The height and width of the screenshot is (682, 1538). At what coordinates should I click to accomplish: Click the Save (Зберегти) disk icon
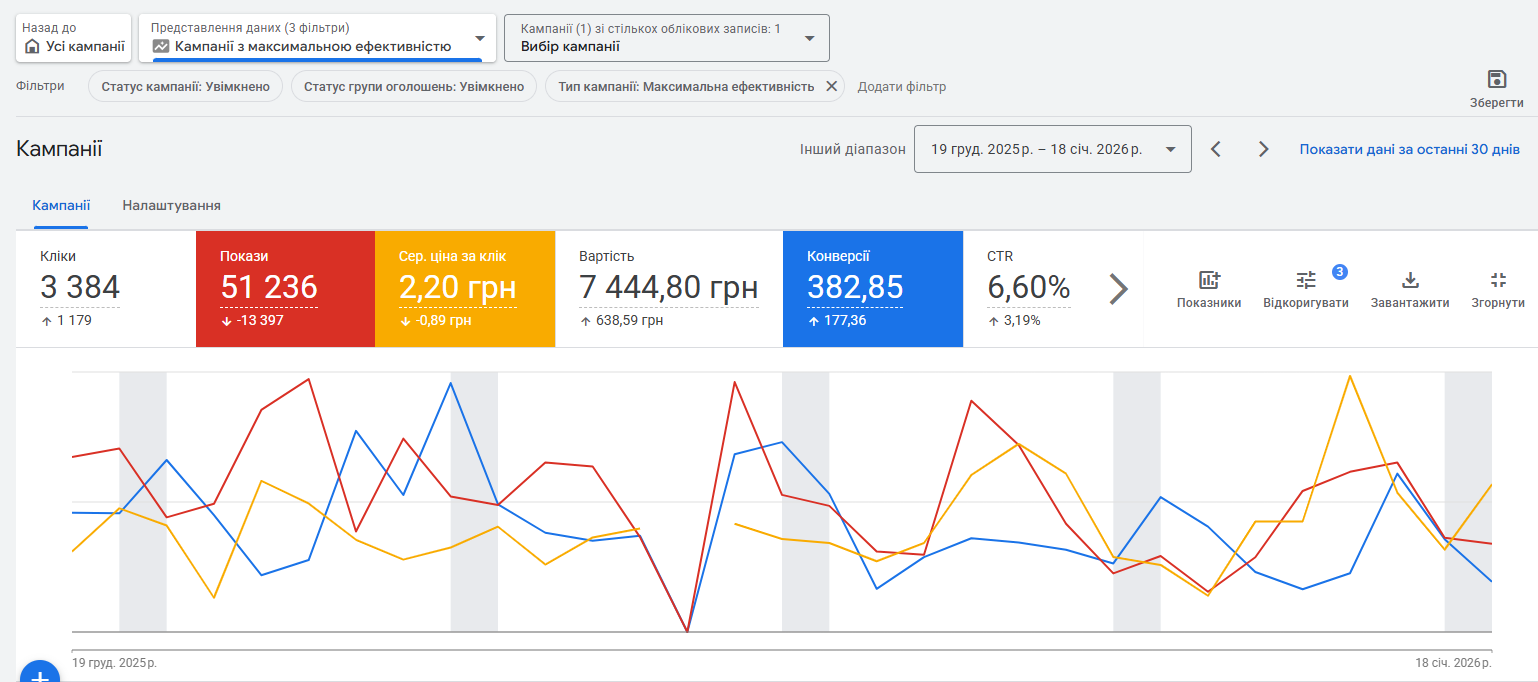(1496, 80)
